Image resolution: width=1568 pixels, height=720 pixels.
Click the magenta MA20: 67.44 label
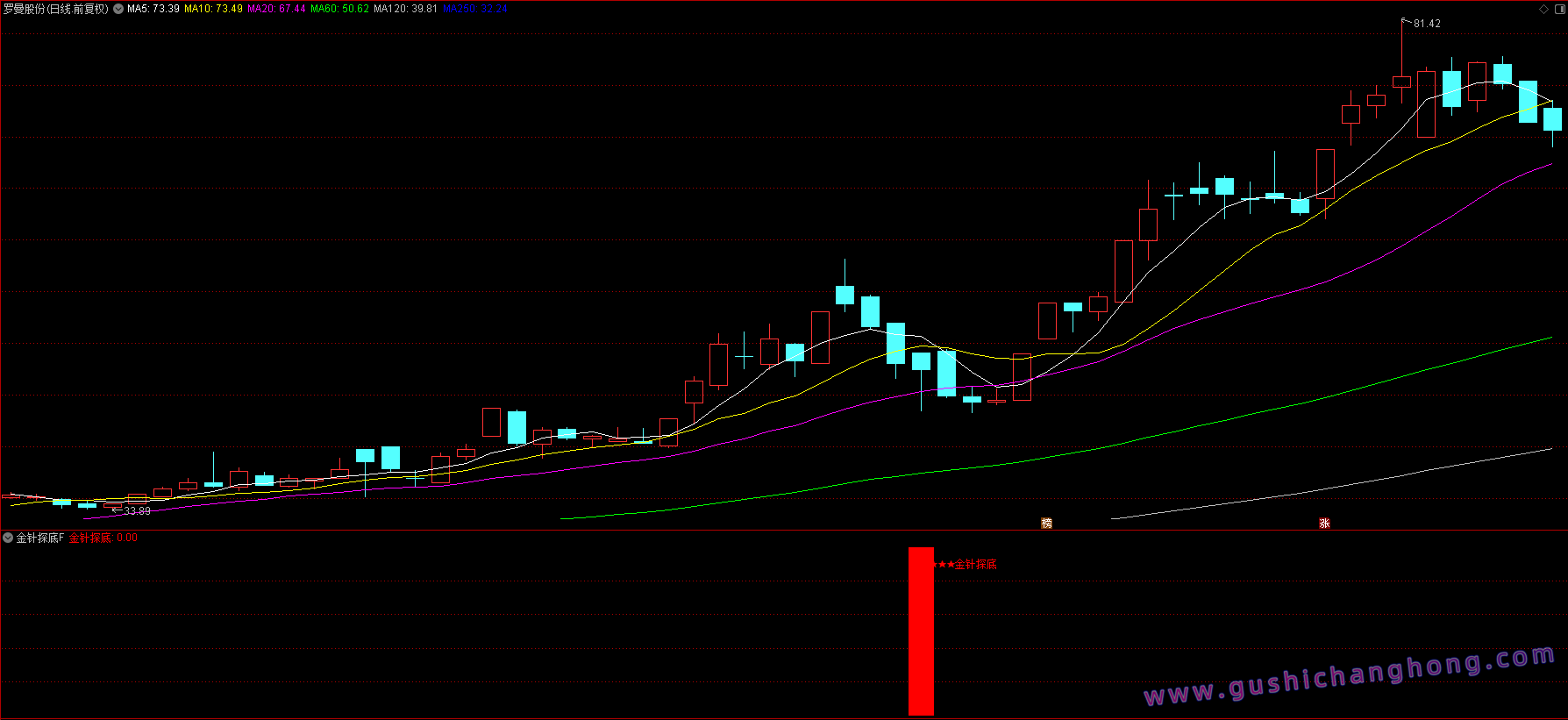276,9
